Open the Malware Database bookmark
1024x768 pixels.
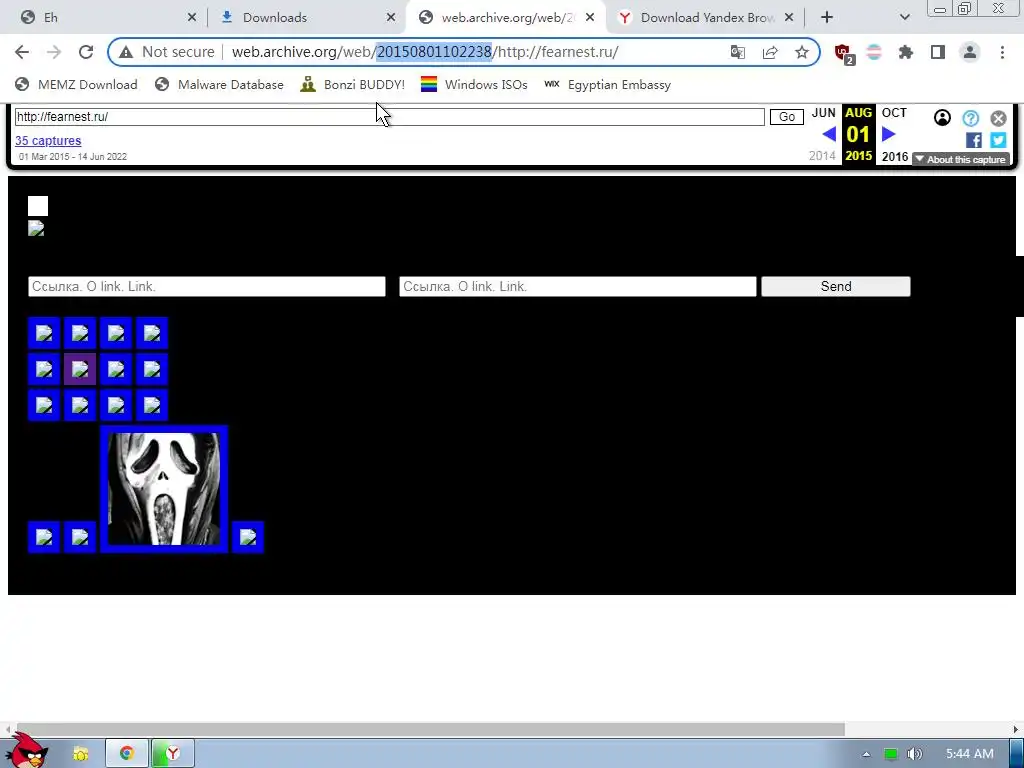(x=219, y=84)
